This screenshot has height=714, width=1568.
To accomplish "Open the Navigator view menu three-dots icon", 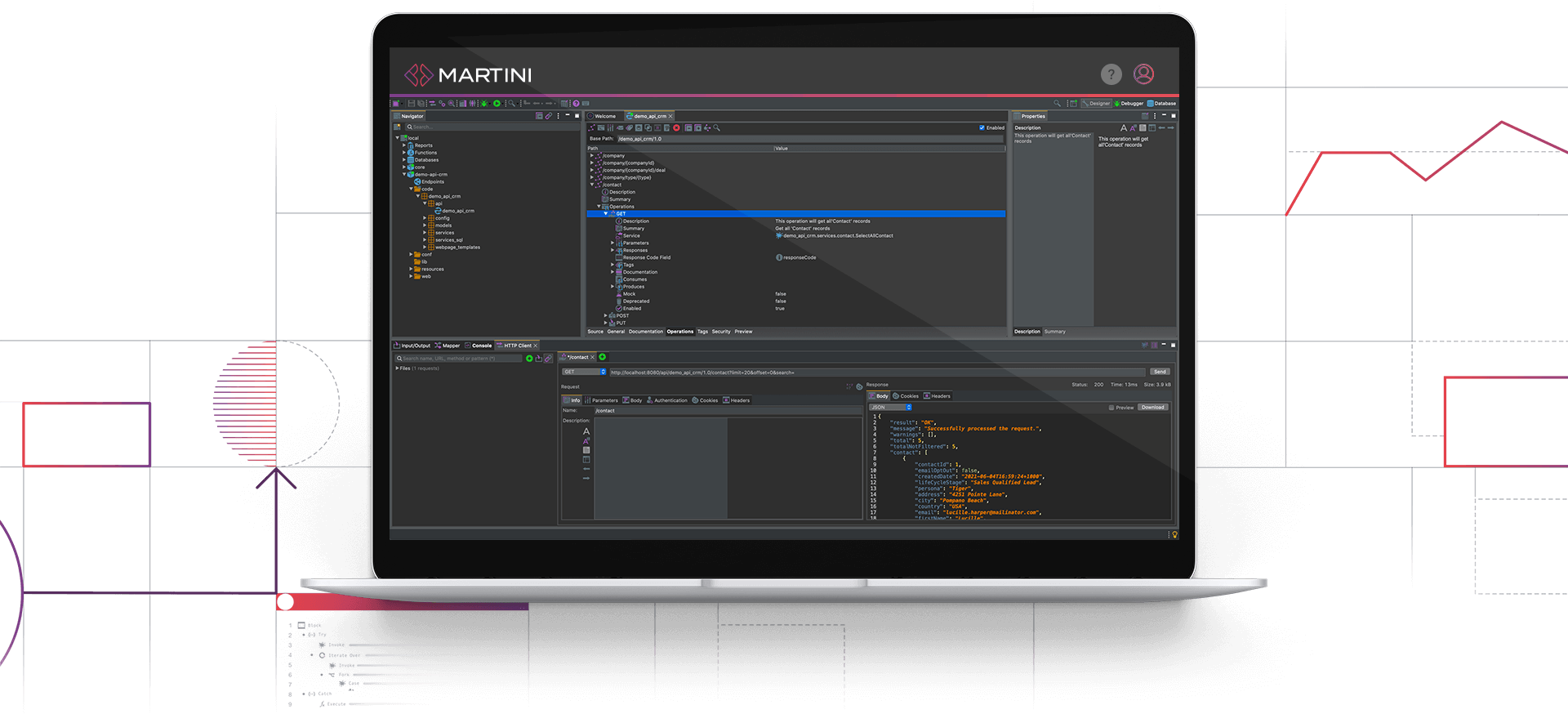I will tap(559, 116).
